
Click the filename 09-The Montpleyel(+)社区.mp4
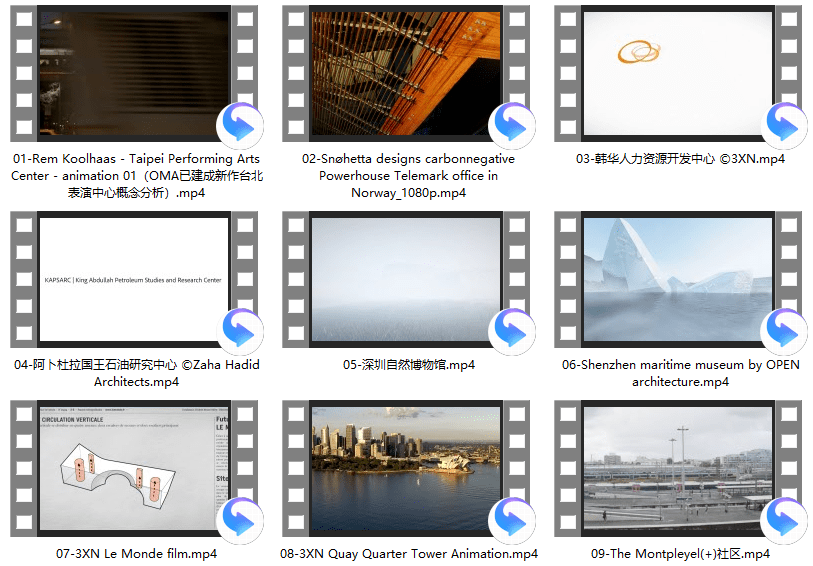[x=680, y=553]
